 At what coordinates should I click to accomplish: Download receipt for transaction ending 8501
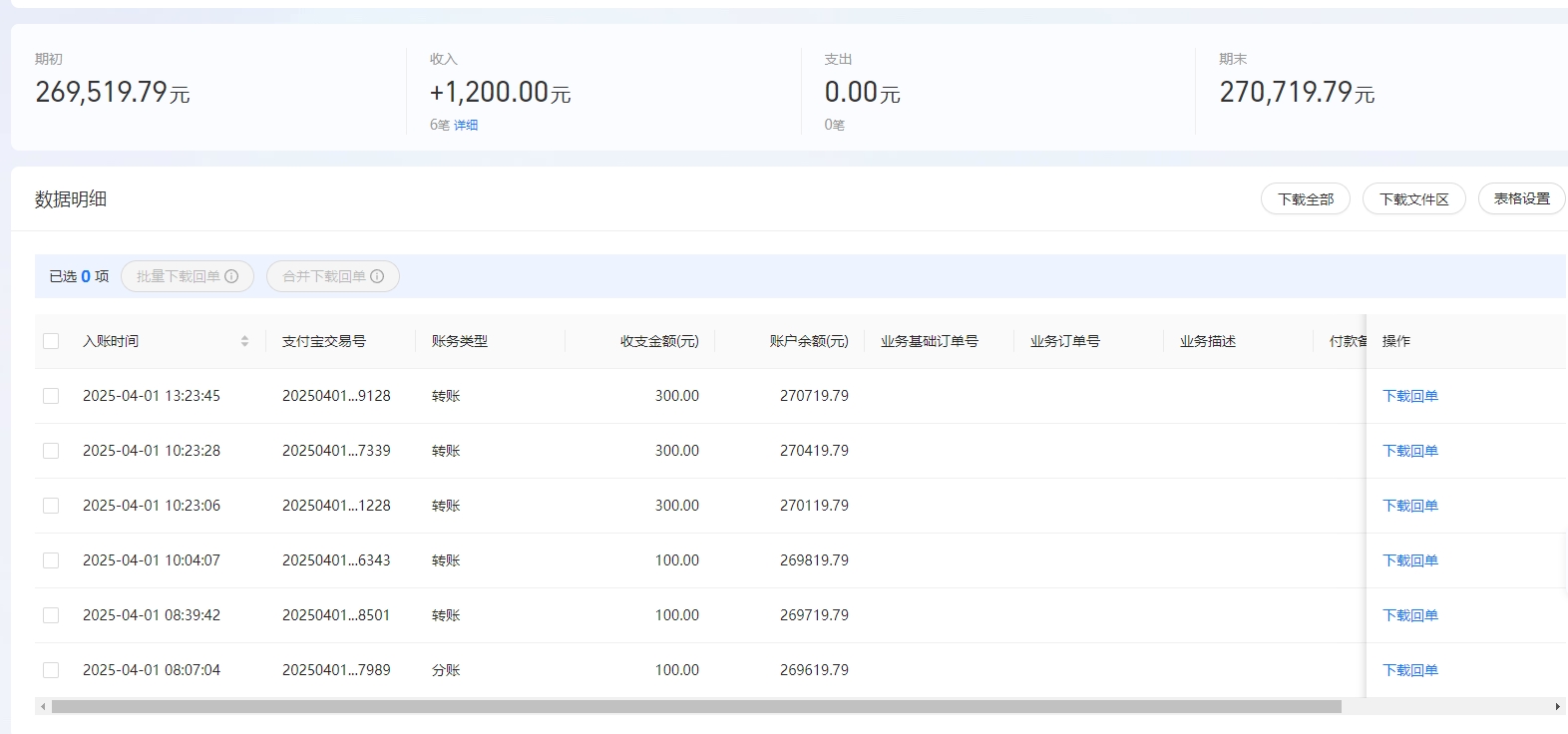coord(1409,615)
